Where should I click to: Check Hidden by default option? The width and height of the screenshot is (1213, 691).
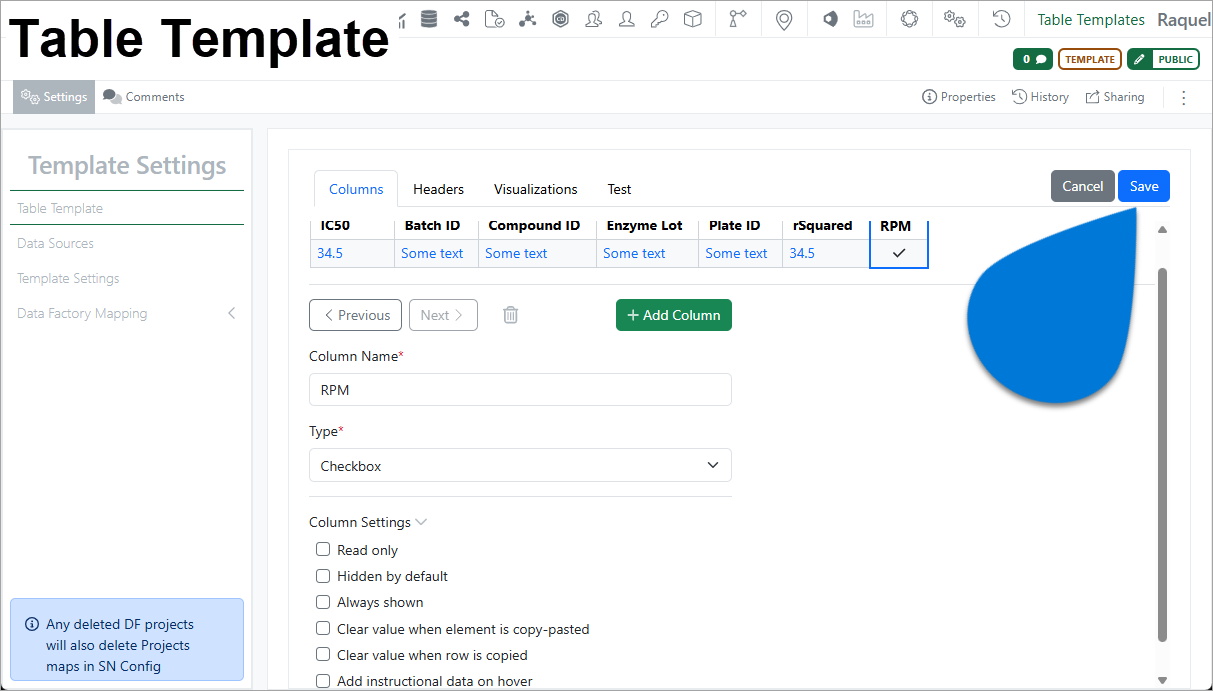[323, 576]
